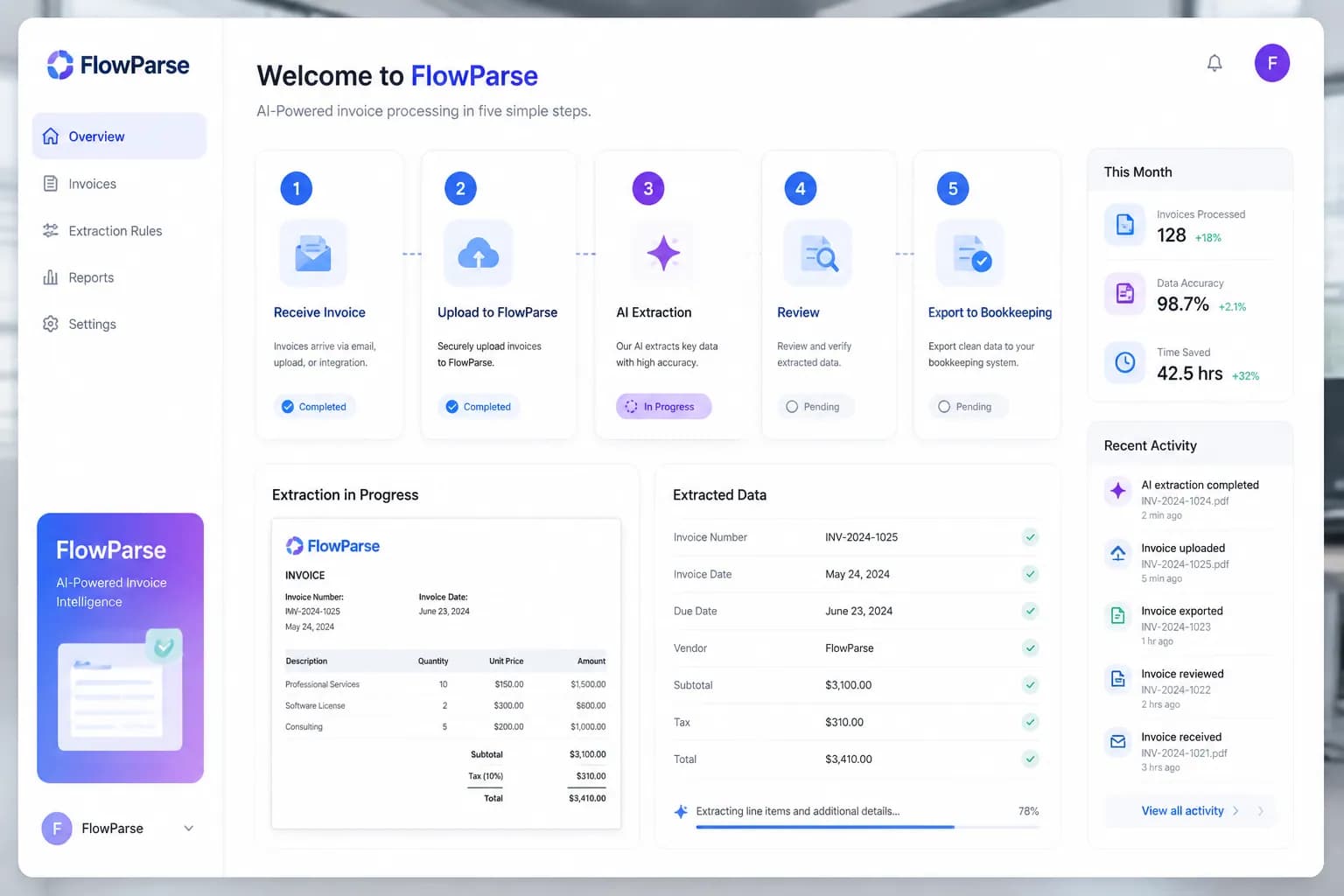Click the INV-2024-1024.pdf activity file name
The image size is (1344, 896).
tap(1185, 501)
